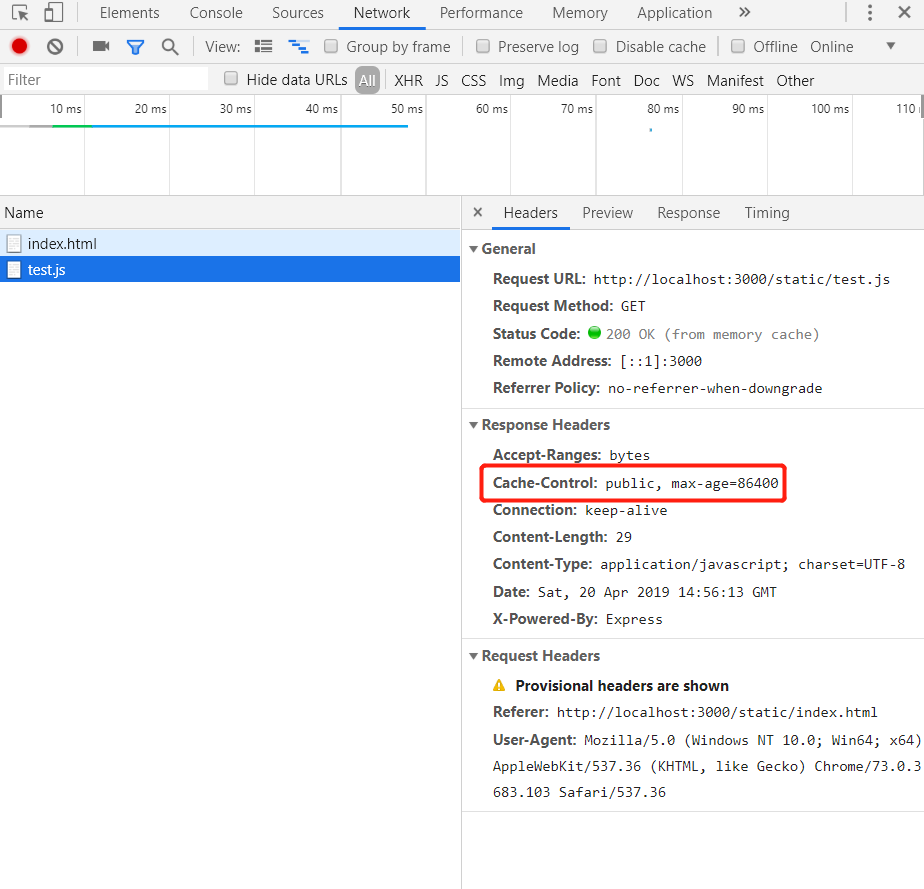Image resolution: width=924 pixels, height=889 pixels.
Task: Filter requests by Img
Action: (512, 81)
